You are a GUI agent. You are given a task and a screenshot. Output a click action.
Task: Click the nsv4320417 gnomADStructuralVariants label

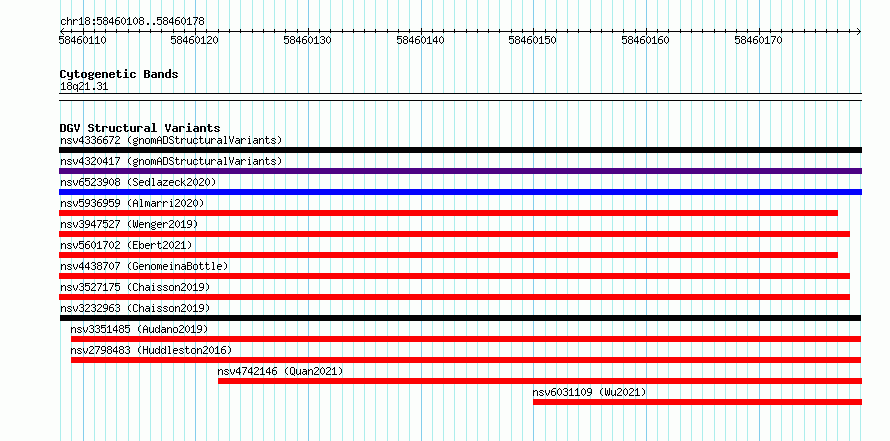click(x=171, y=161)
